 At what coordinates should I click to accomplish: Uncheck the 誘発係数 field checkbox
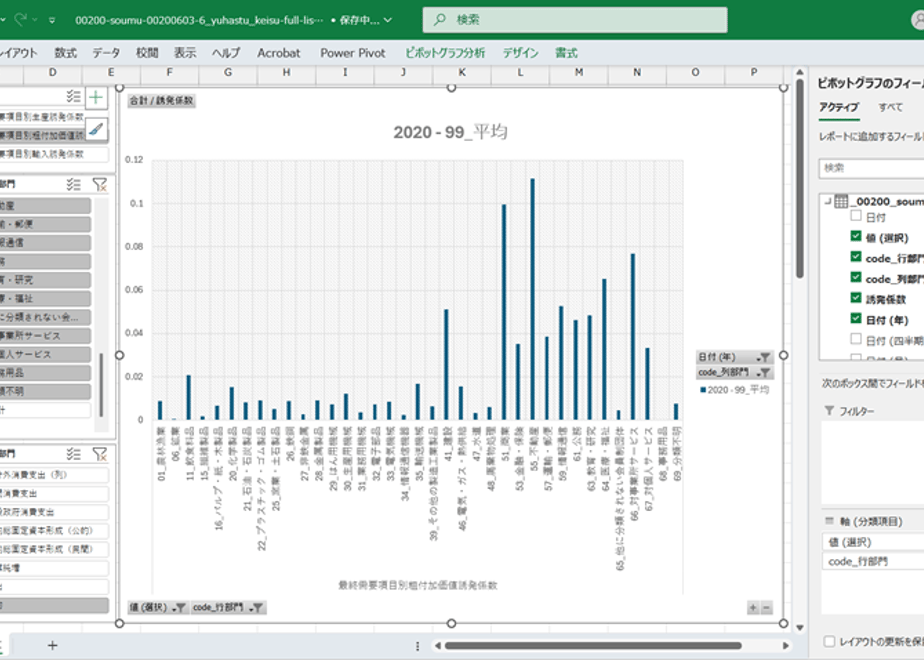pos(856,298)
